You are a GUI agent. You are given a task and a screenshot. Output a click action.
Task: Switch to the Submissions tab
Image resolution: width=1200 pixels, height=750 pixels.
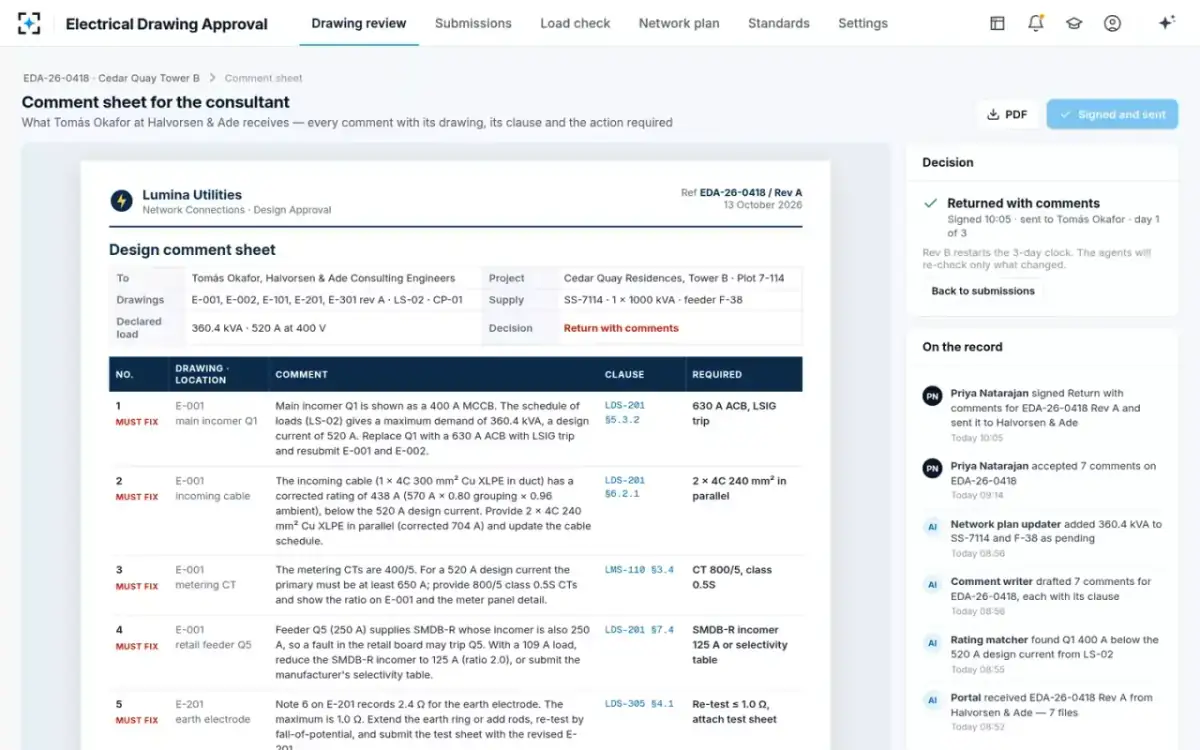coord(473,23)
